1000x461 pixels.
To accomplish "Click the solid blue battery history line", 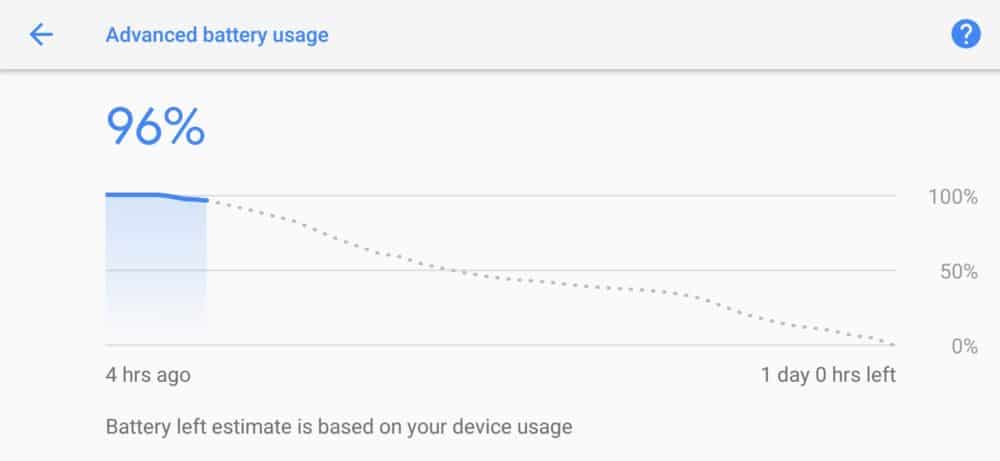I will coord(157,196).
